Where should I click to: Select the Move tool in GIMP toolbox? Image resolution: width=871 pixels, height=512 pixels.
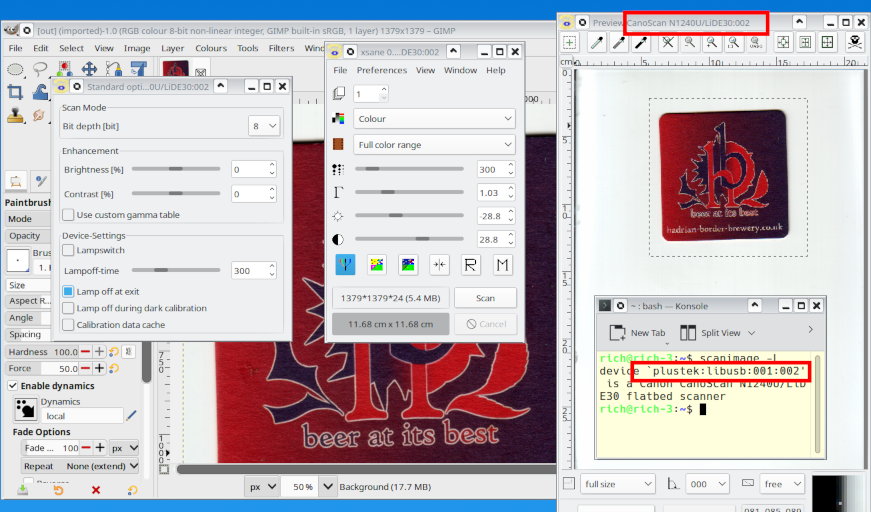tap(89, 69)
